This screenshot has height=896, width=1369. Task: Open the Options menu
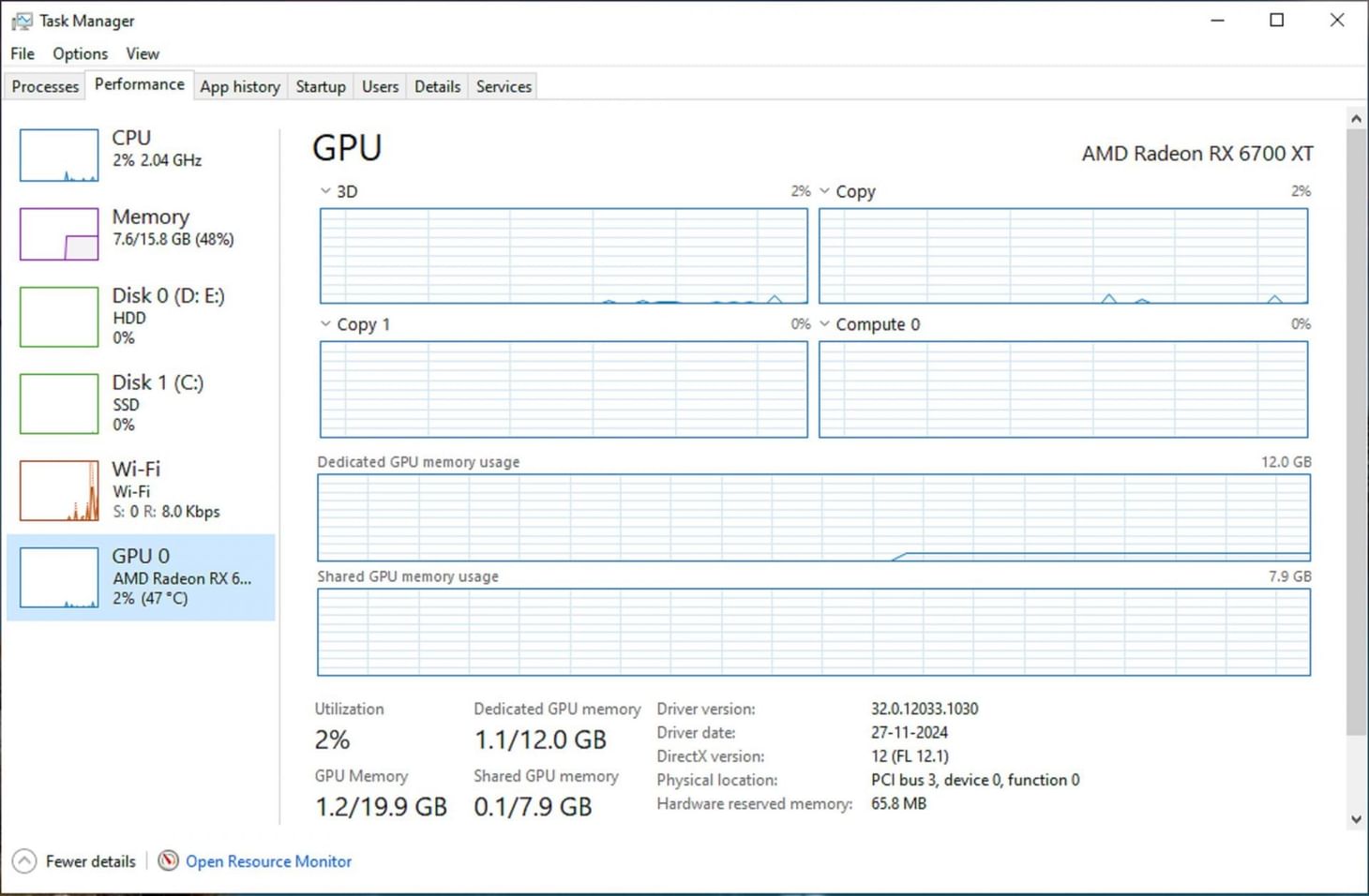tap(80, 53)
